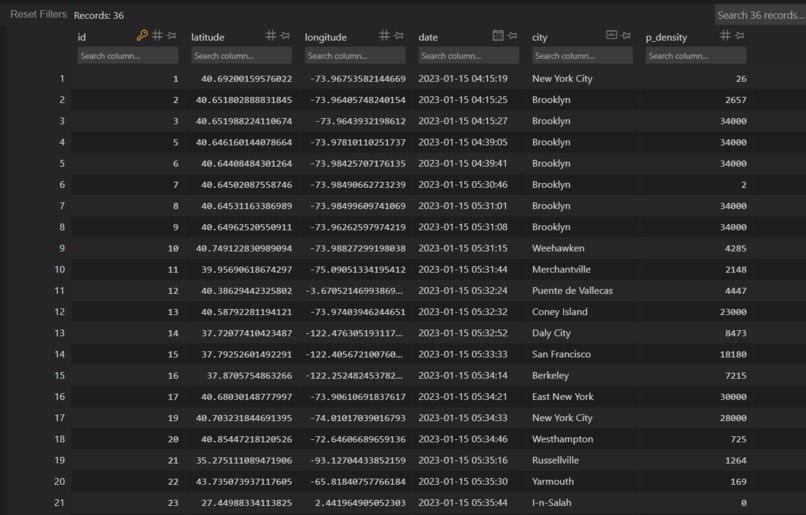The width and height of the screenshot is (806, 515).
Task: Click longitude cell 2.441964905052303
Action: pos(360,503)
